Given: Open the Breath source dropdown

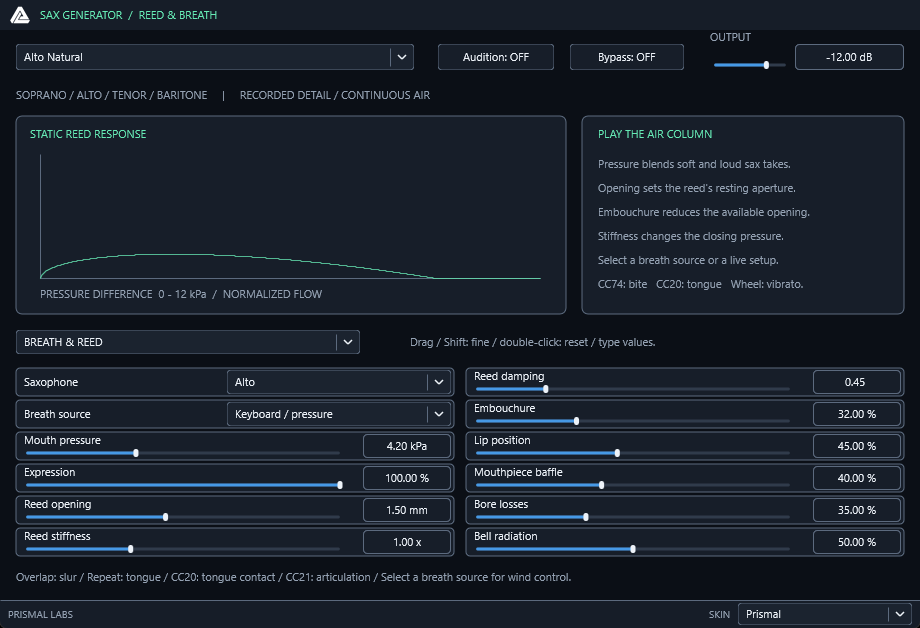Looking at the screenshot, I should coord(339,414).
